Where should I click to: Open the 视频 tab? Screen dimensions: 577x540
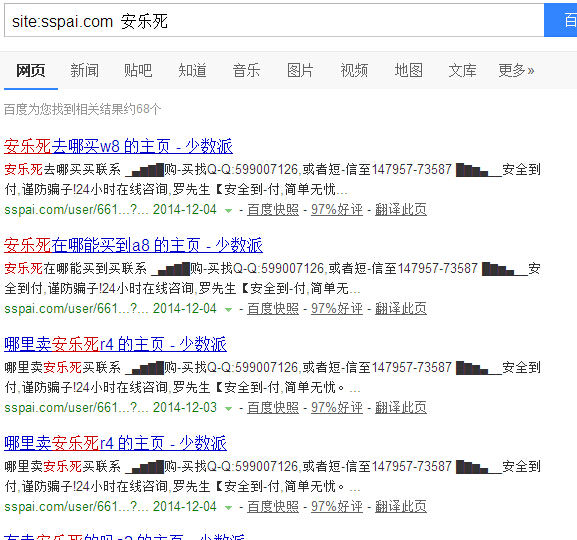pyautogui.click(x=354, y=70)
